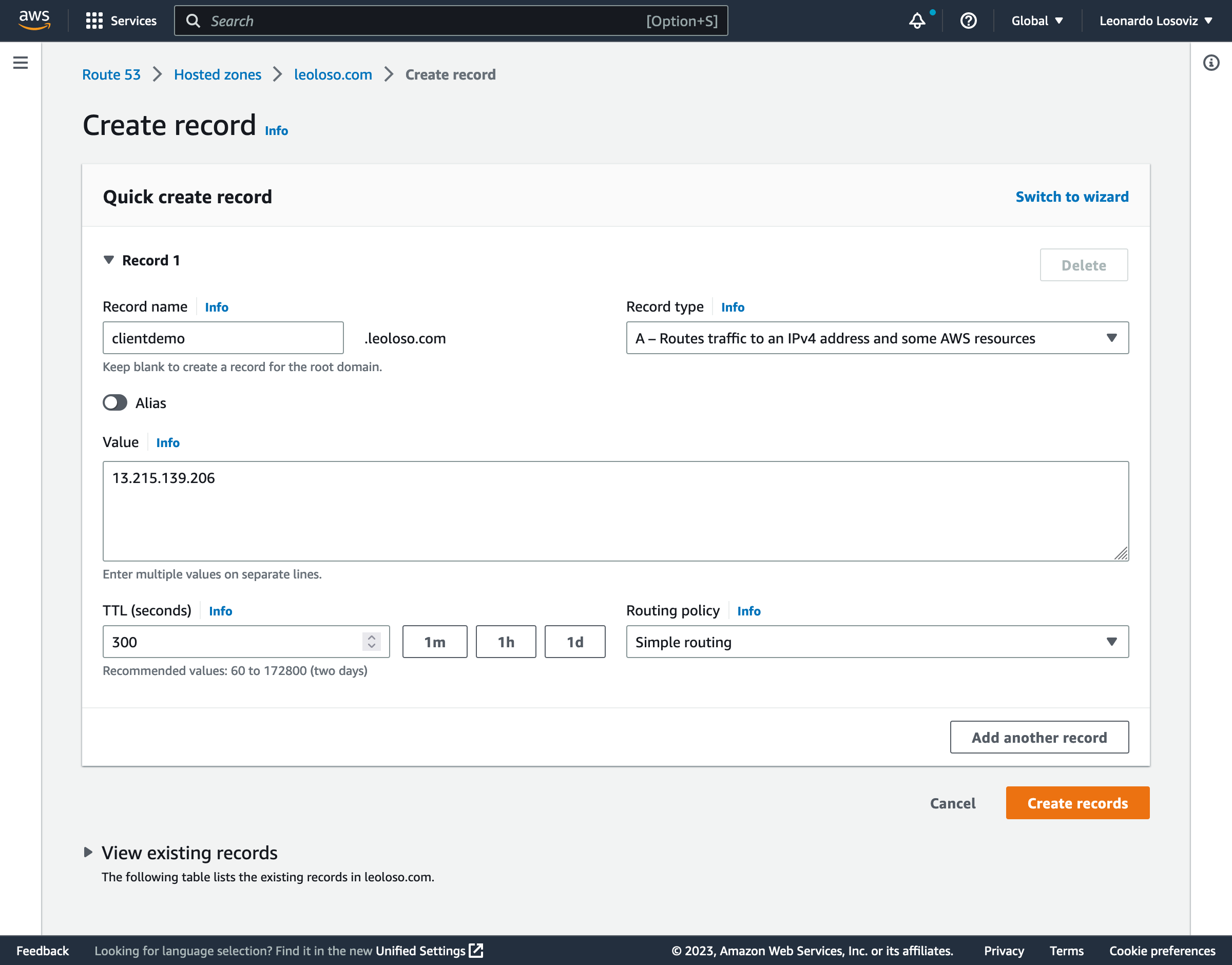The image size is (1232, 965).
Task: Click the AWS home logo
Action: [x=34, y=21]
